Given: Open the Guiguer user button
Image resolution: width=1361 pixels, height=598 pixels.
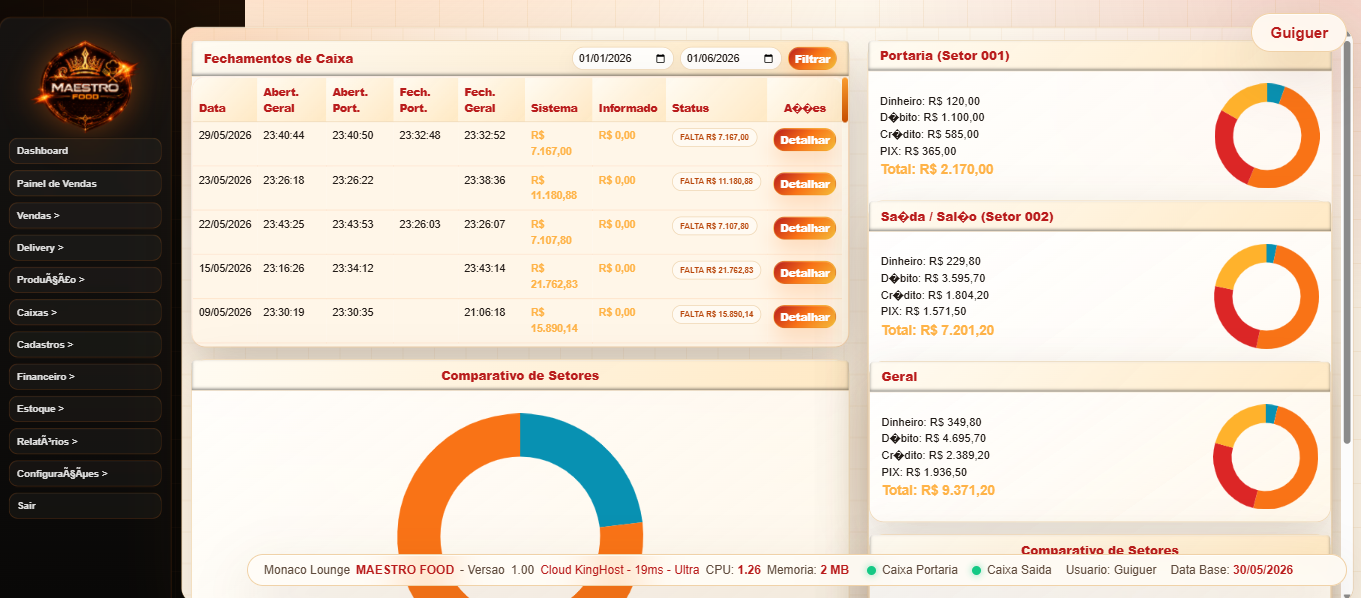Looking at the screenshot, I should [1299, 33].
